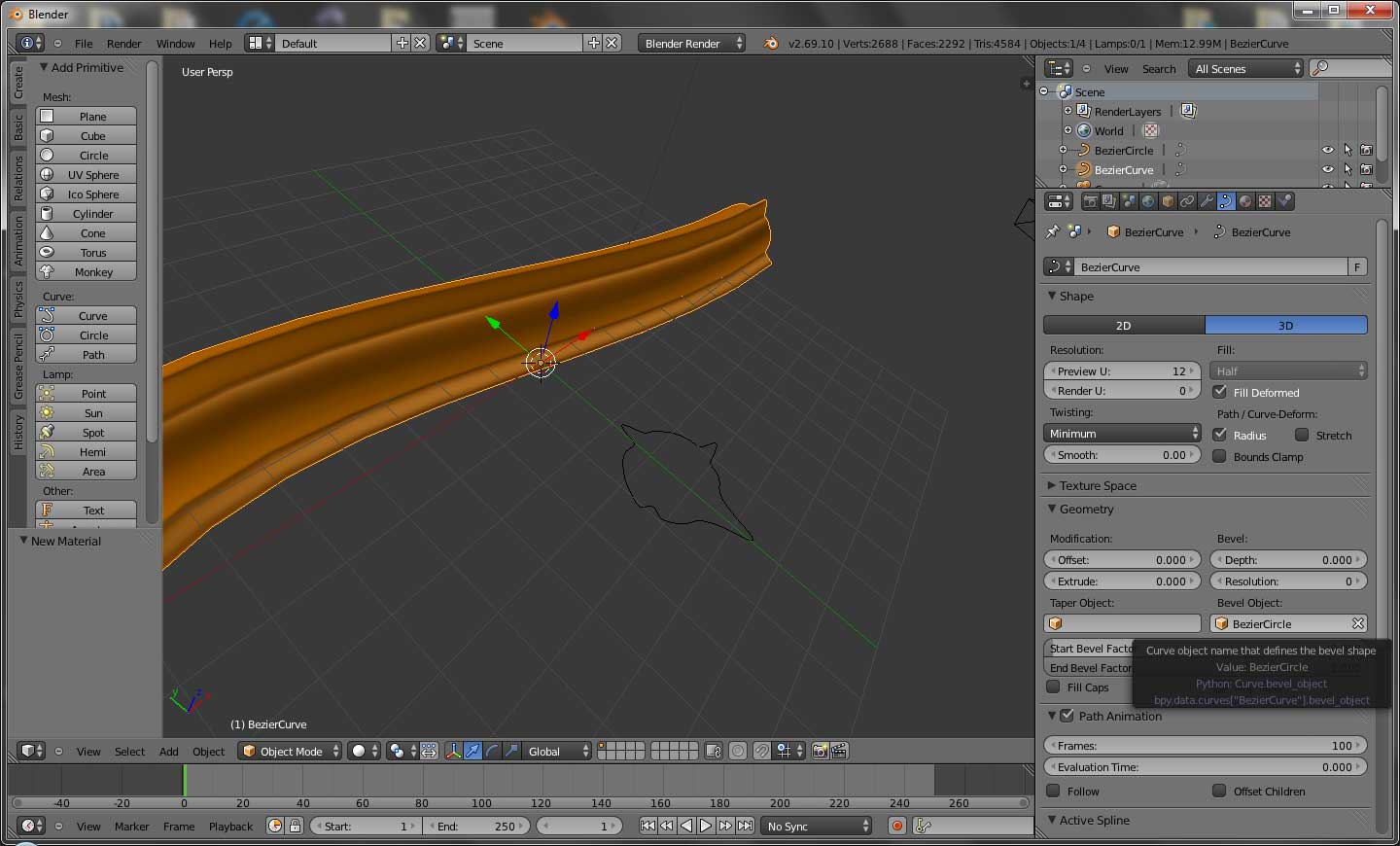
Task: Open the Render Layers properties tab
Action: pos(1110,201)
